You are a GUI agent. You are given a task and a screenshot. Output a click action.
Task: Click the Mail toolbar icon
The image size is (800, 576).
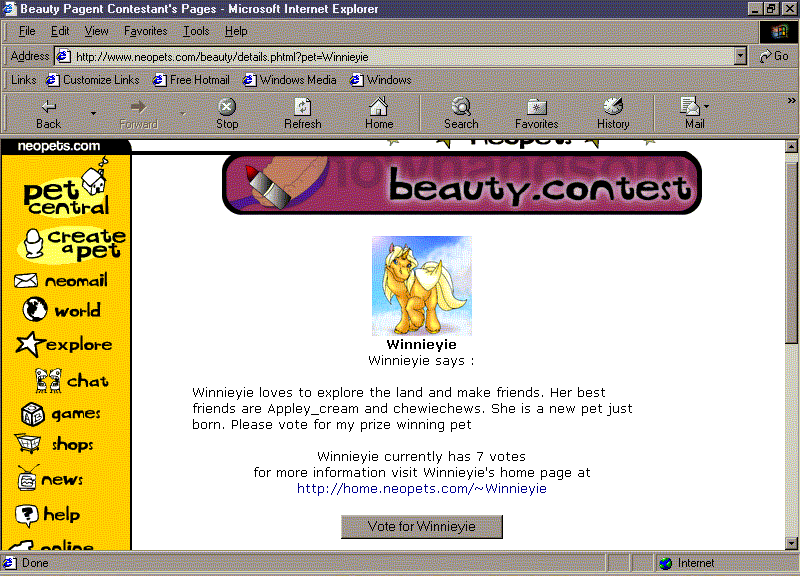[690, 114]
